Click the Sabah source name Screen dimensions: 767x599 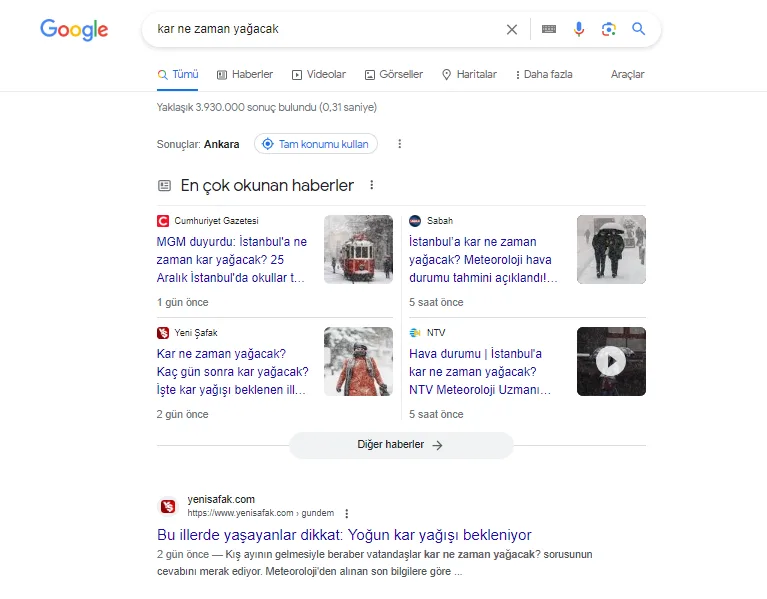[440, 221]
